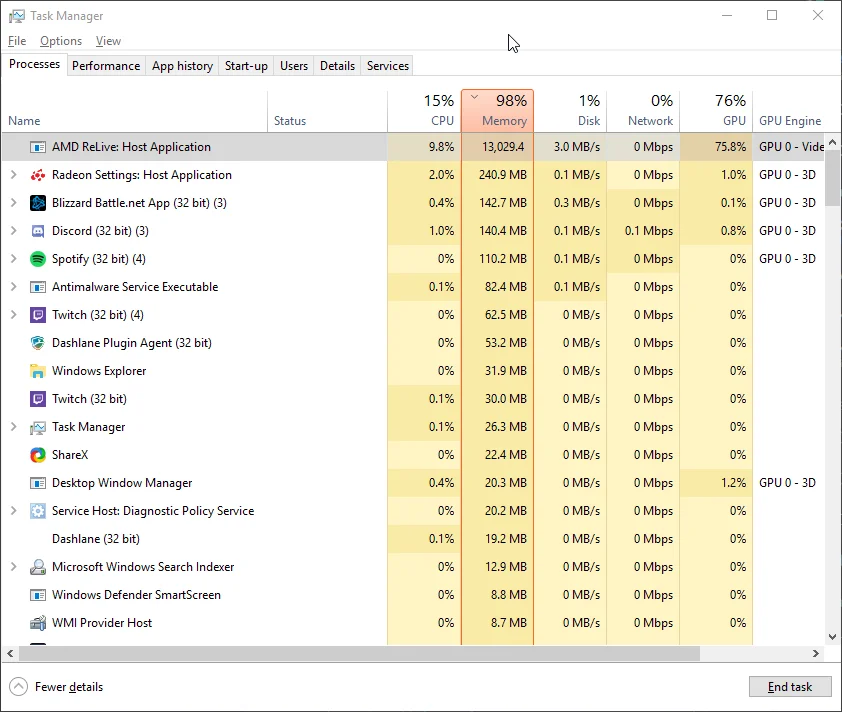
Task: Click the Blizzard Battle.net App icon
Action: [38, 203]
